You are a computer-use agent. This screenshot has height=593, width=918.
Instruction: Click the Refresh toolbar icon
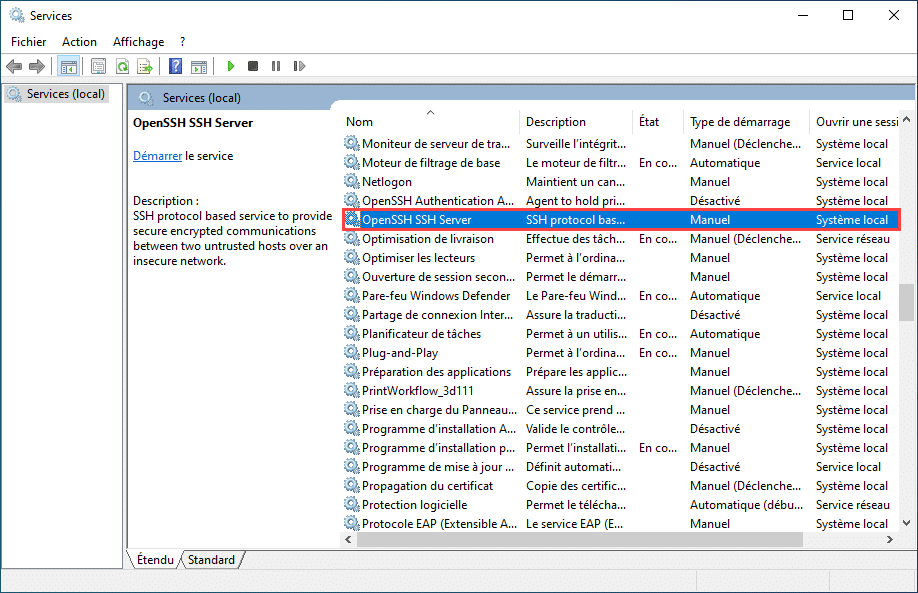point(122,66)
